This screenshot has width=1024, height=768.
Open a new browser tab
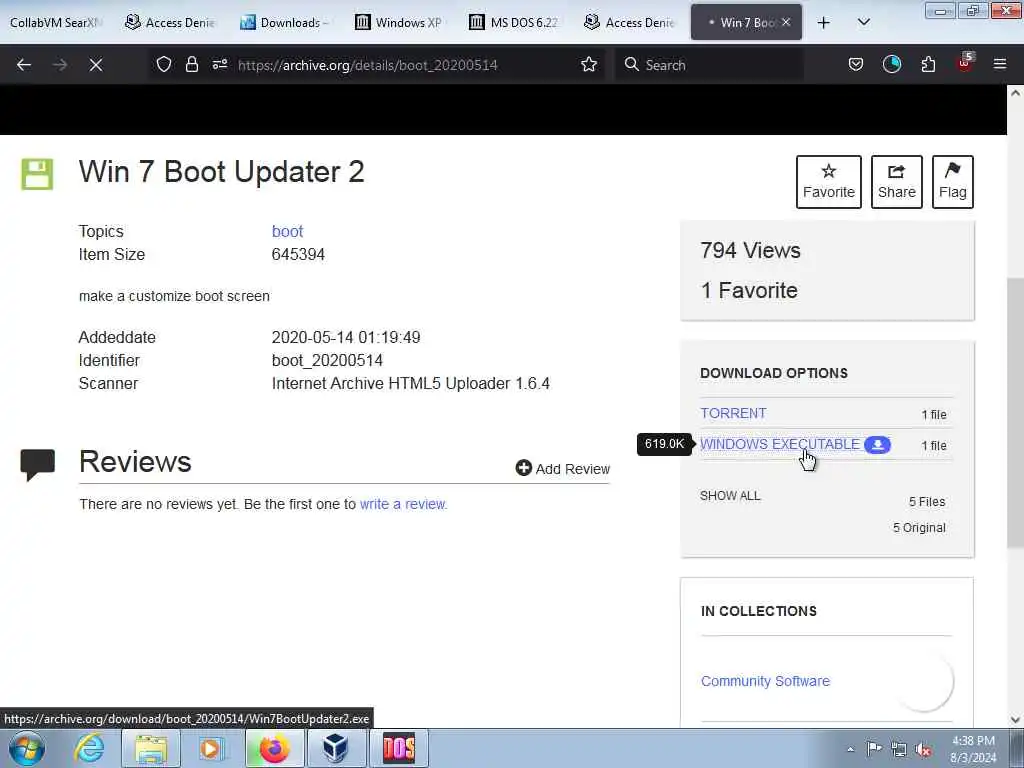tap(824, 23)
